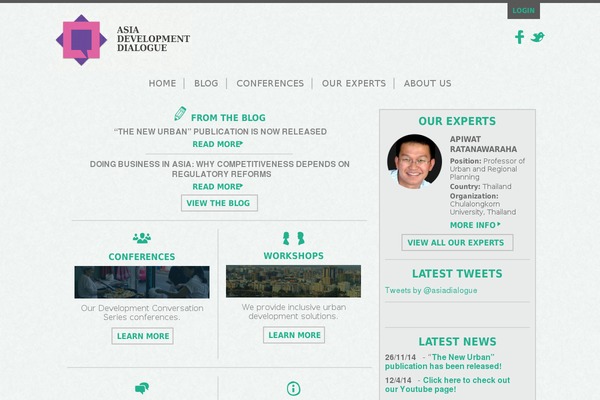Click LEARN MORE under Workshops
Screen dimensions: 600x400
tap(294, 335)
